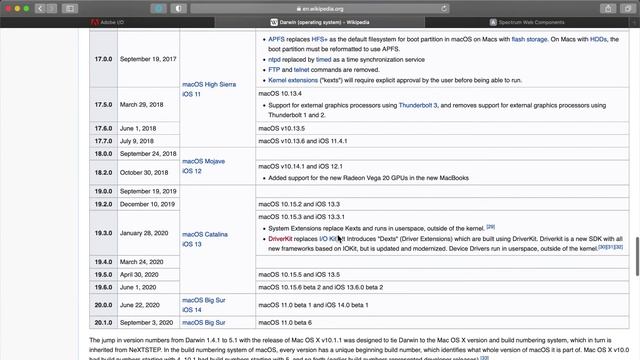Select the text macOS v10.14.1 and iOS 12.1
640x360 pixels.
coord(300,166)
